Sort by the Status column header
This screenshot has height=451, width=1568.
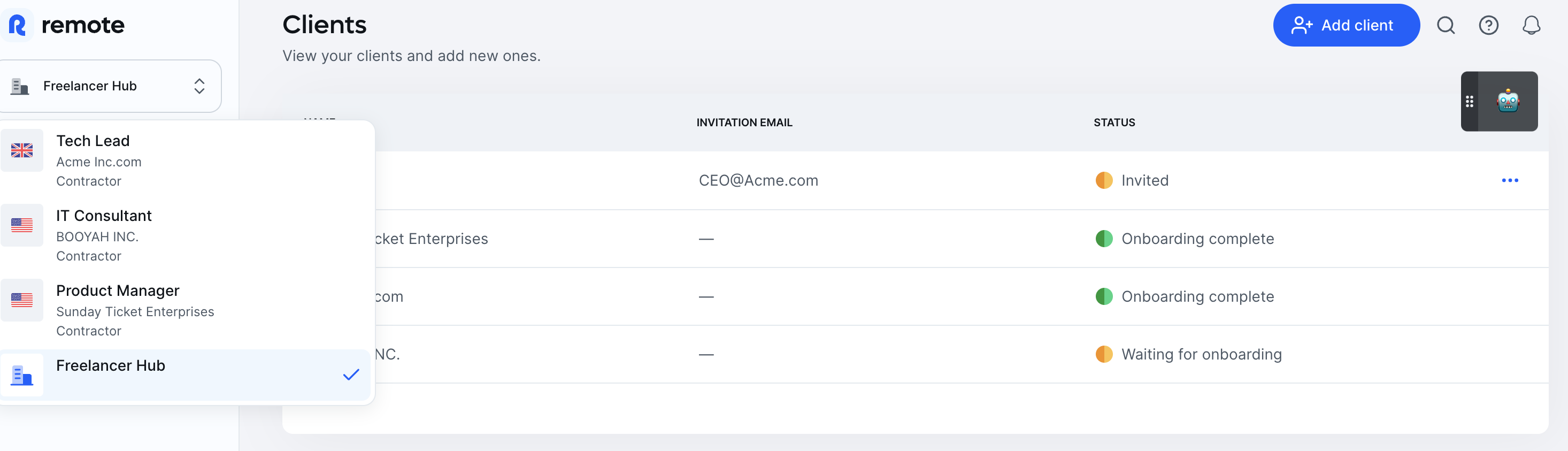tap(1114, 123)
